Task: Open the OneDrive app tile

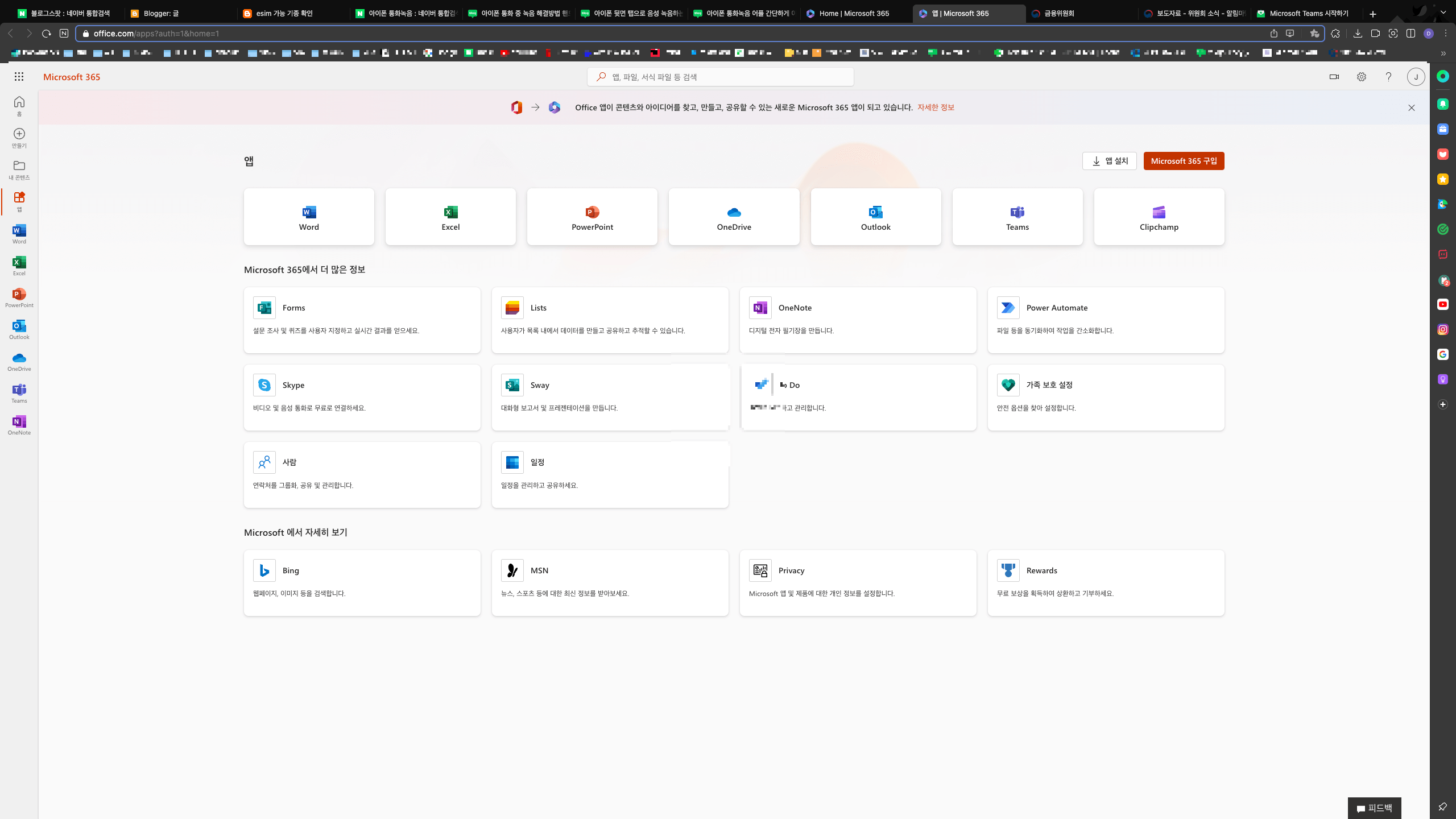Action: pyautogui.click(x=734, y=217)
